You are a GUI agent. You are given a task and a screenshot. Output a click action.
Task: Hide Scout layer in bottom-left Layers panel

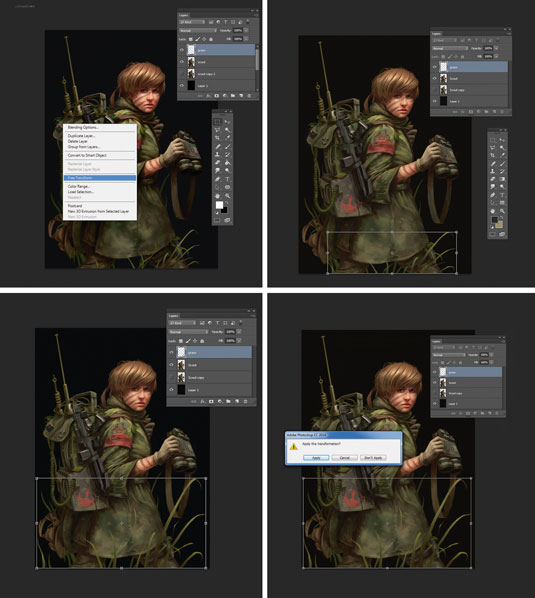171,365
